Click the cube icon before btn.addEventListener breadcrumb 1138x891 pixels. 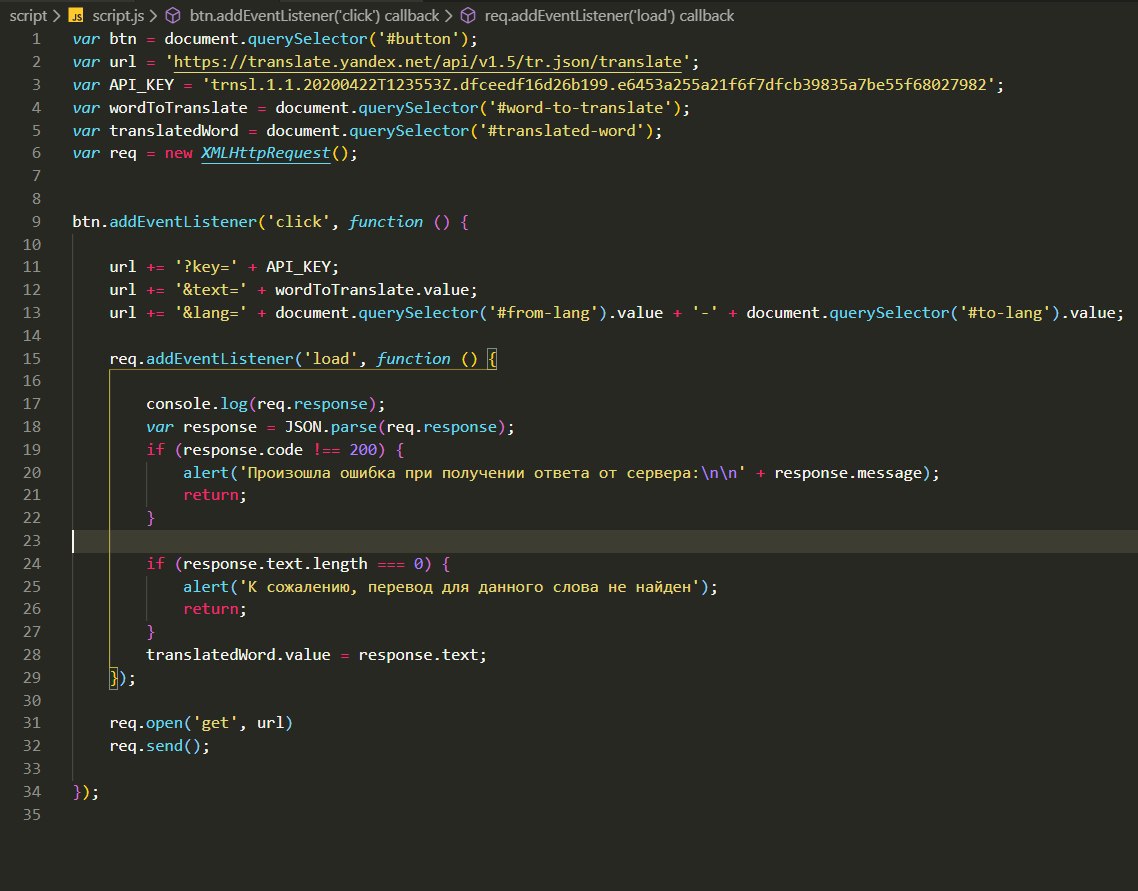173,15
